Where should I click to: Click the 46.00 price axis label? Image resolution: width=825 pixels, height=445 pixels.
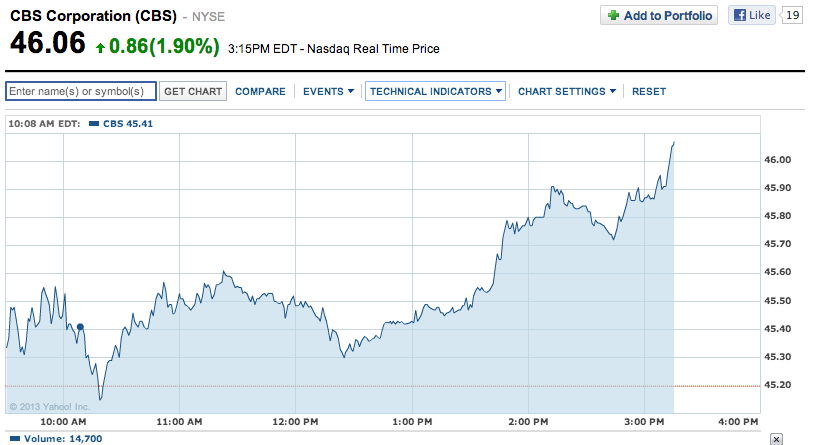(x=778, y=160)
